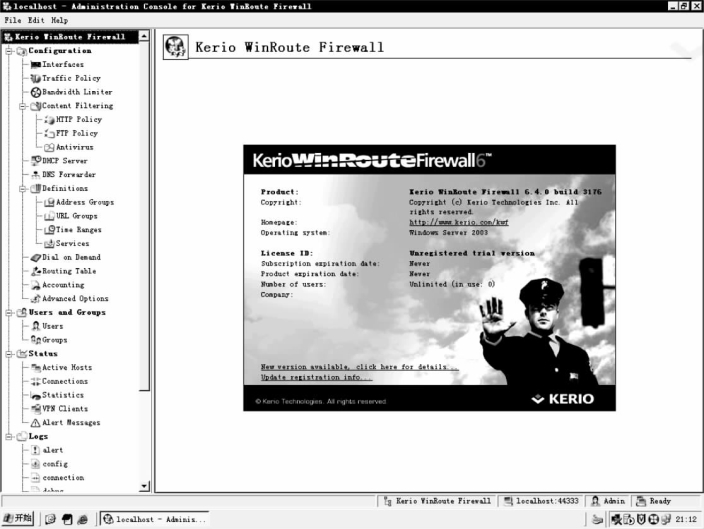
Task: Select the config log entry
Action: pos(55,464)
